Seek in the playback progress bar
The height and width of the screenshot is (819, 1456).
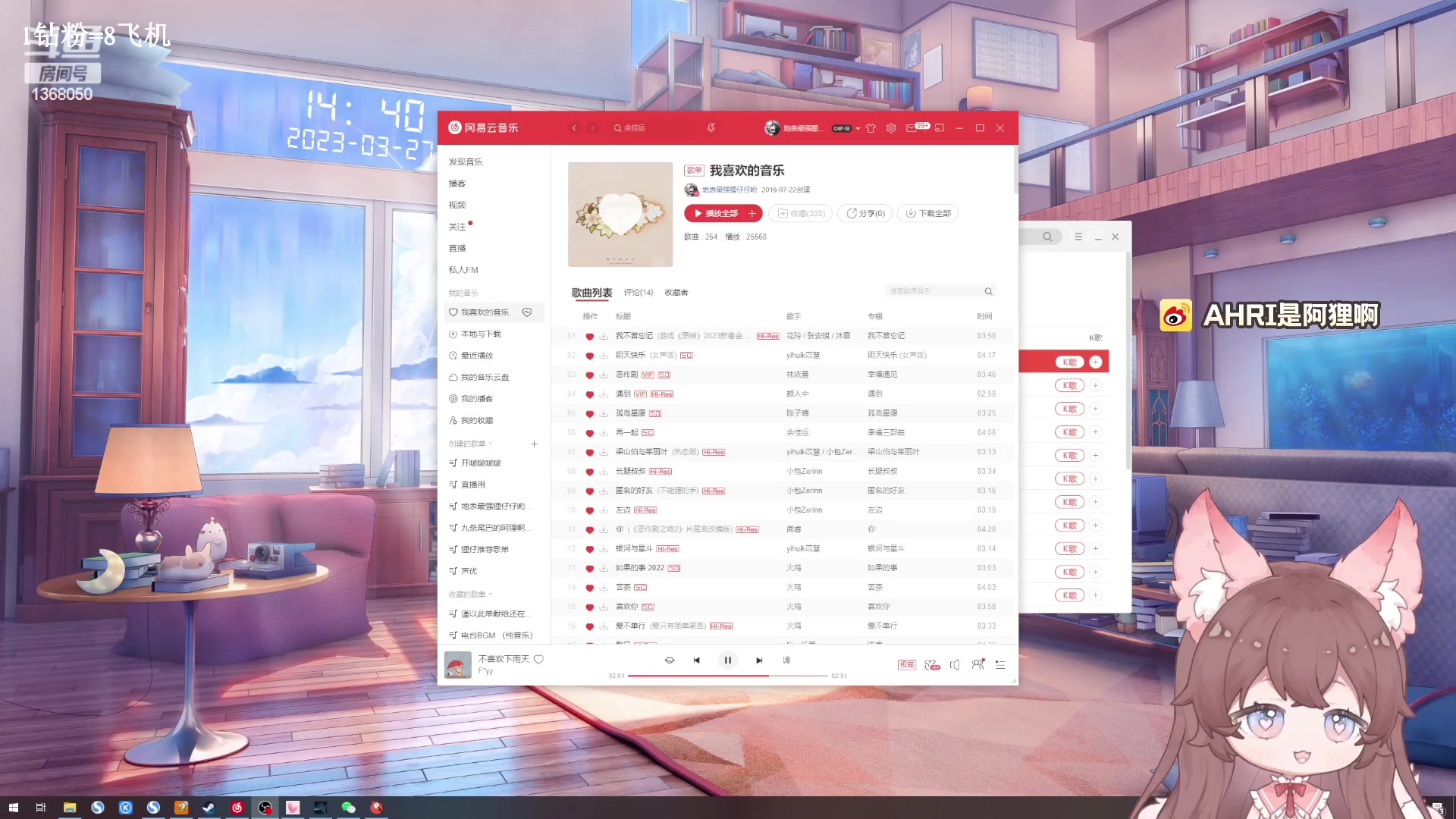point(728,676)
